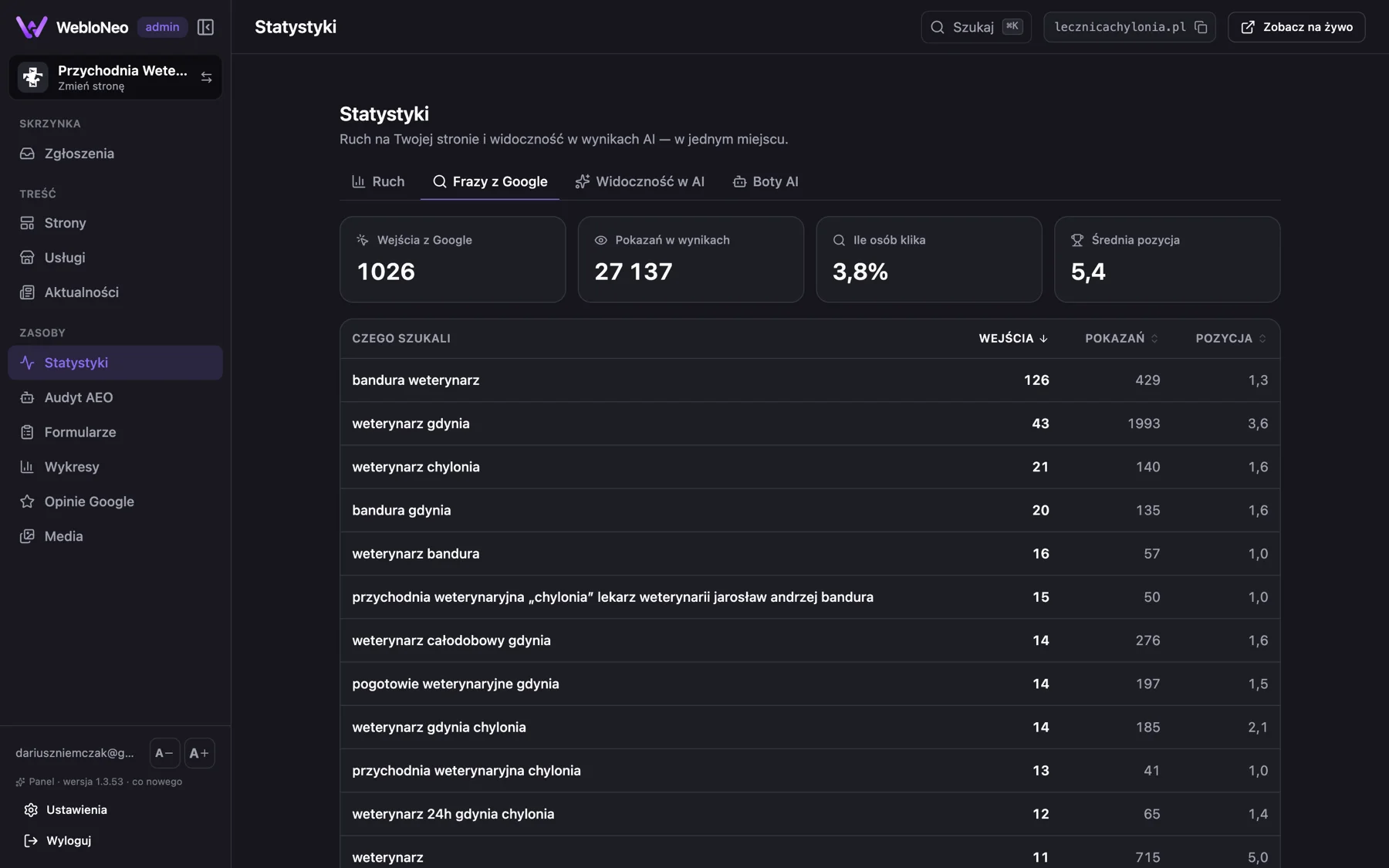
Task: Click the Wykresy bar chart icon
Action: tap(27, 467)
